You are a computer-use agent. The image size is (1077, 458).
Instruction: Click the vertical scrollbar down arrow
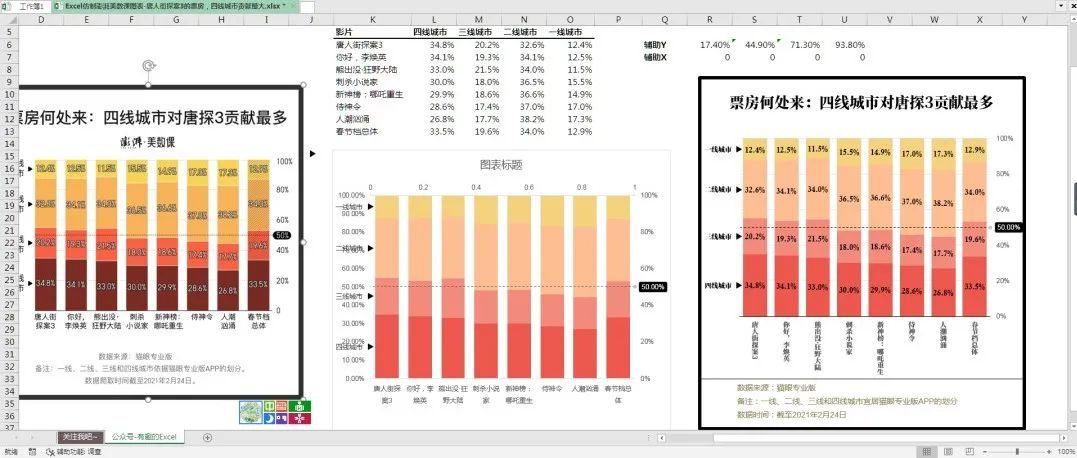pos(1073,426)
